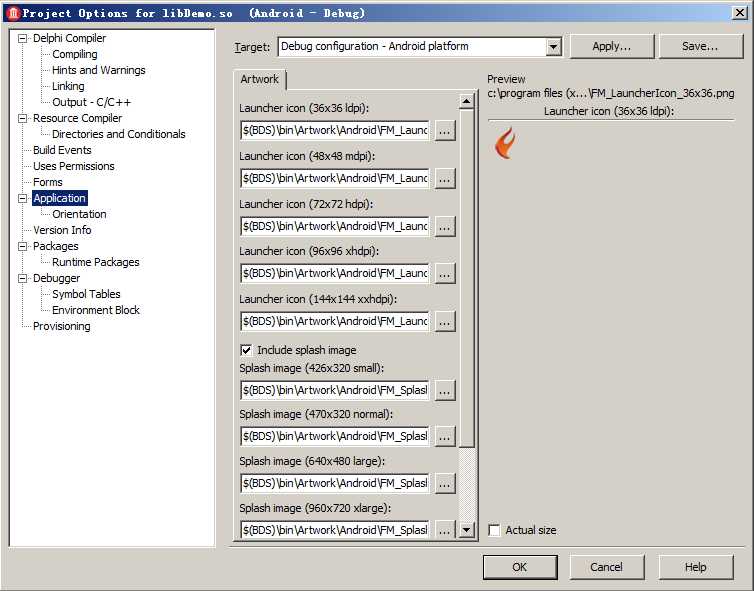Select the Resource Compiler tree label
Viewport: 754px width, 591px height.
tap(77, 118)
